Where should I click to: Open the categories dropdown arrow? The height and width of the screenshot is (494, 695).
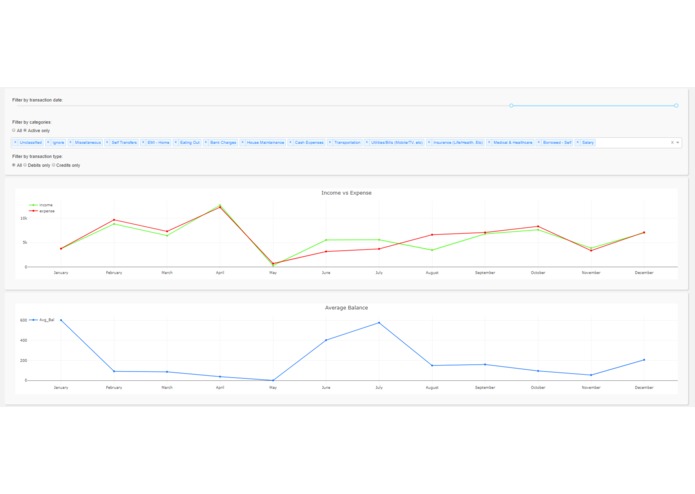[x=677, y=143]
